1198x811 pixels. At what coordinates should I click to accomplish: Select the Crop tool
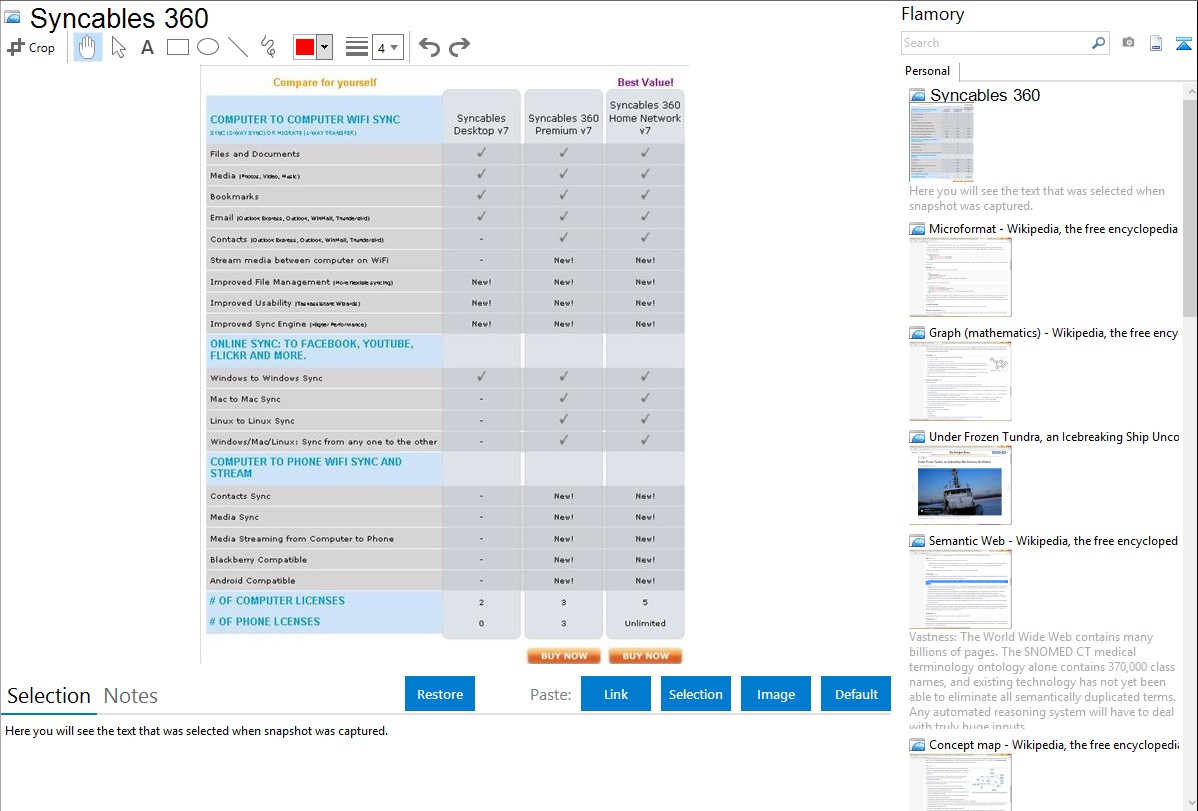point(31,47)
